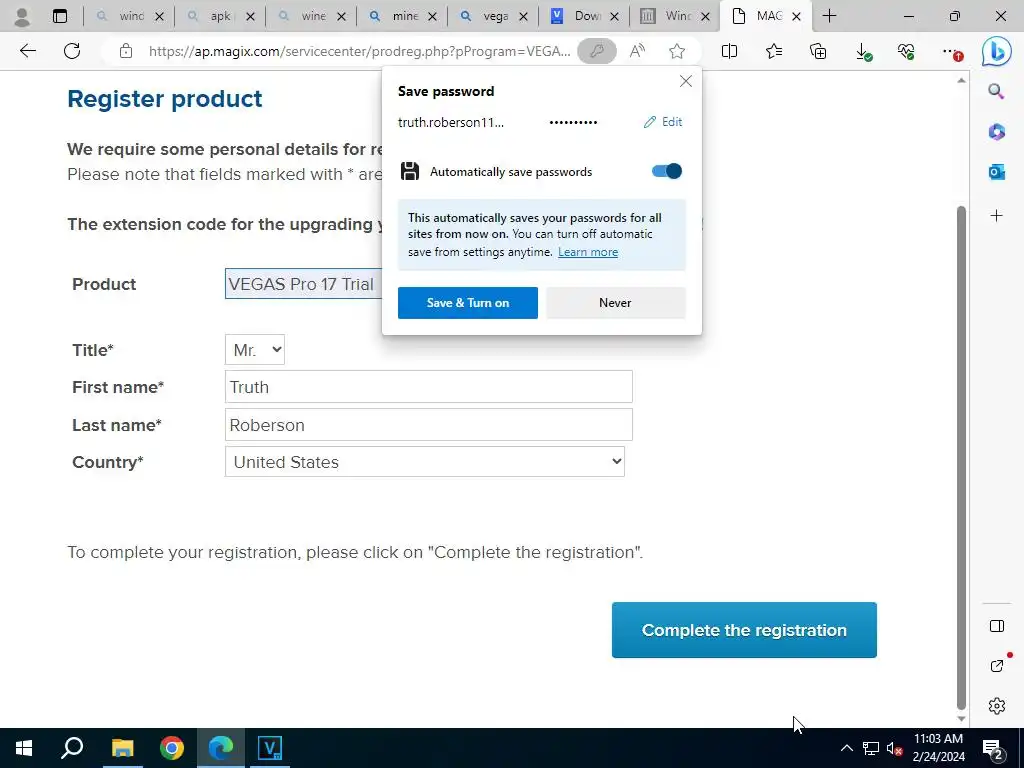The image size is (1024, 768).
Task: Toggle sidebar visibility panel icon
Action: [x=997, y=626]
